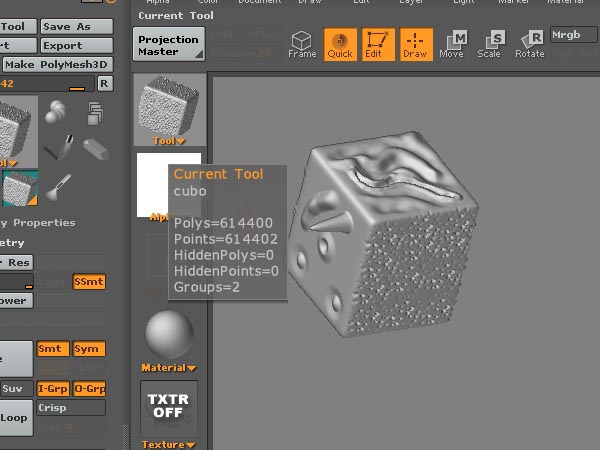600x450 pixels.
Task: Click the 'Current Tool' title label
Action: [x=218, y=174]
